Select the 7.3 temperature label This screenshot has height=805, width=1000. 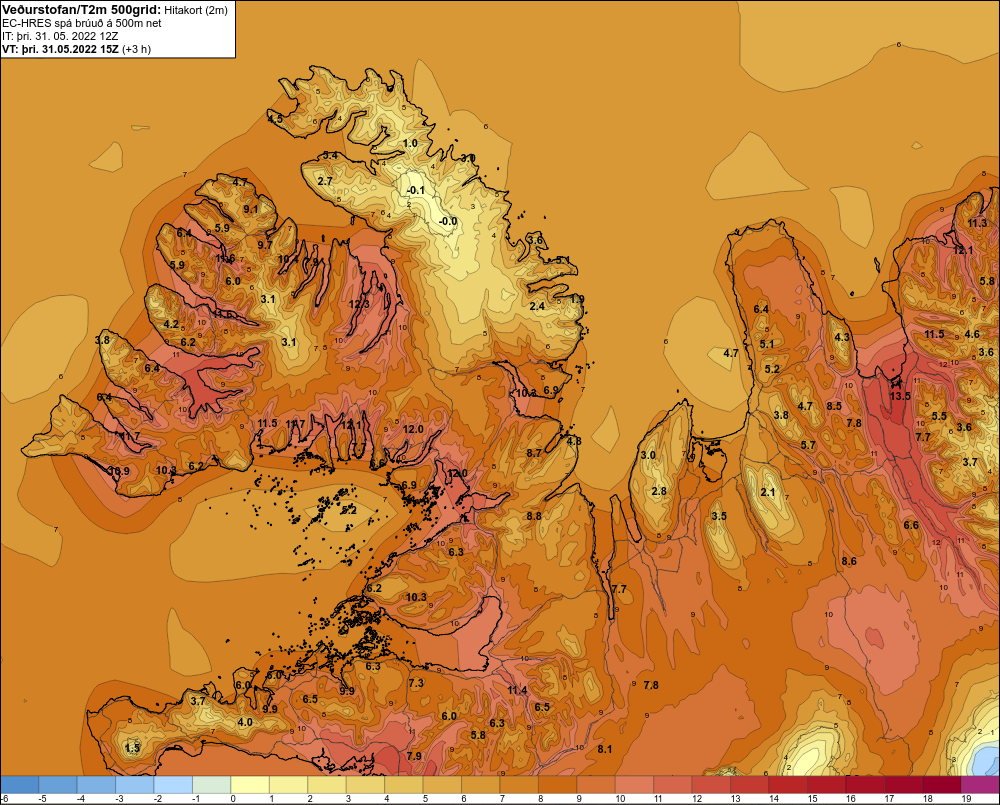point(416,683)
